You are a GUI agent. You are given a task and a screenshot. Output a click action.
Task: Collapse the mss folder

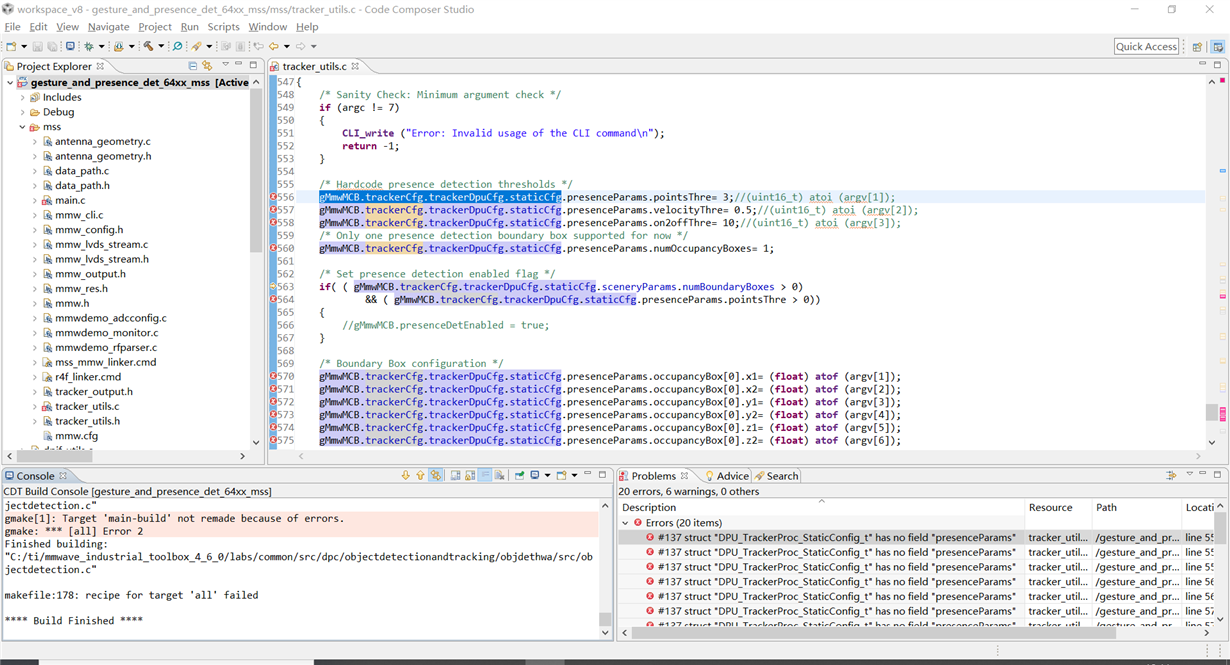click(23, 127)
